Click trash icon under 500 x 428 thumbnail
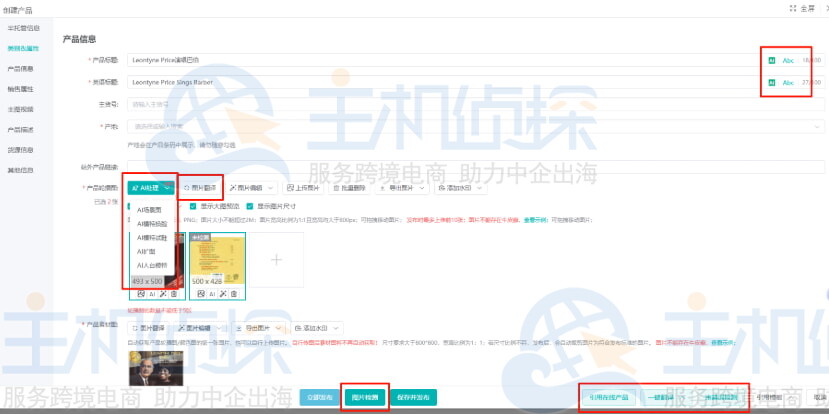The width and height of the screenshot is (829, 415). [234, 294]
